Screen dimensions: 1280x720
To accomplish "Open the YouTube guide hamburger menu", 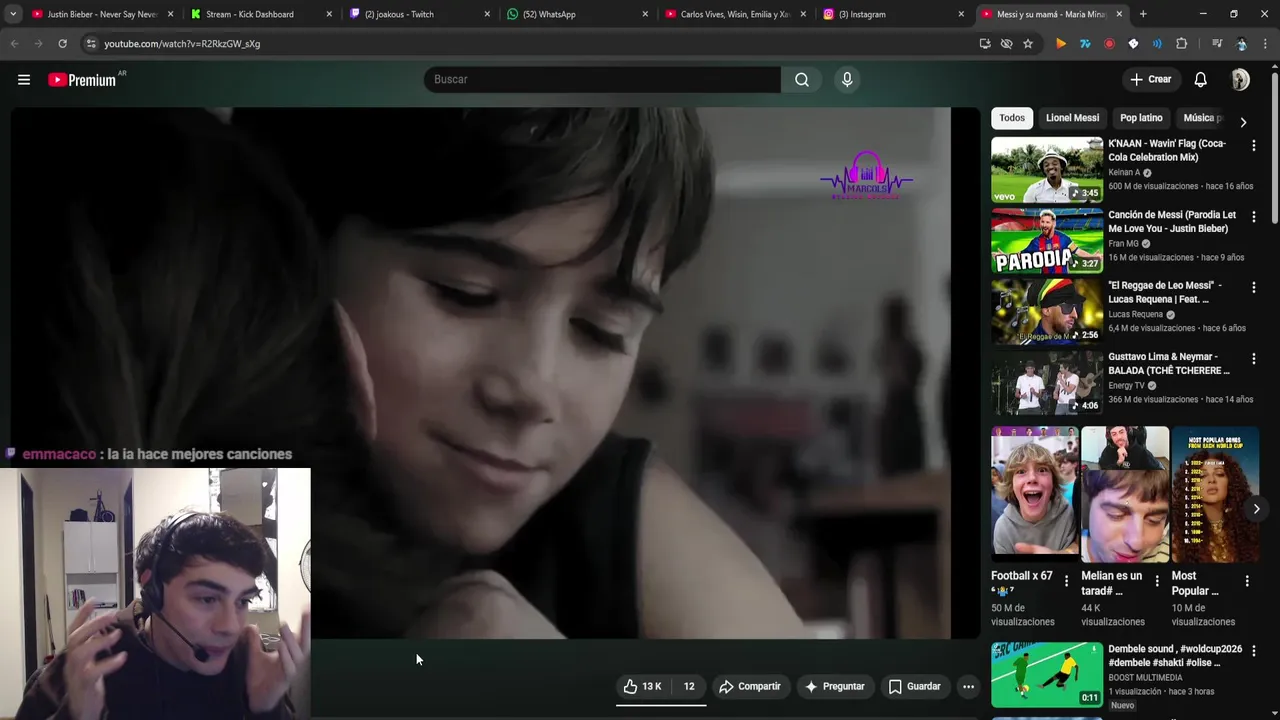I will pos(24,80).
